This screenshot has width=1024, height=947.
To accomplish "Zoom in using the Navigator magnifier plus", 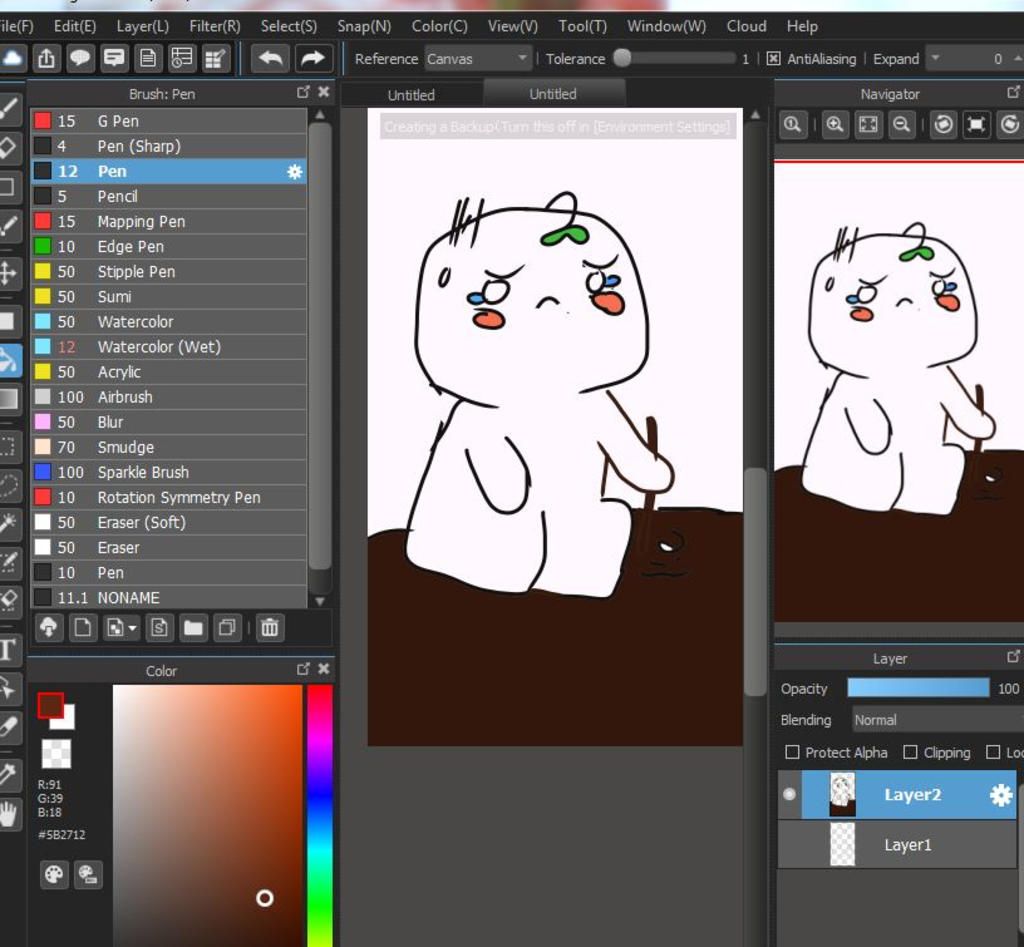I will click(x=835, y=124).
